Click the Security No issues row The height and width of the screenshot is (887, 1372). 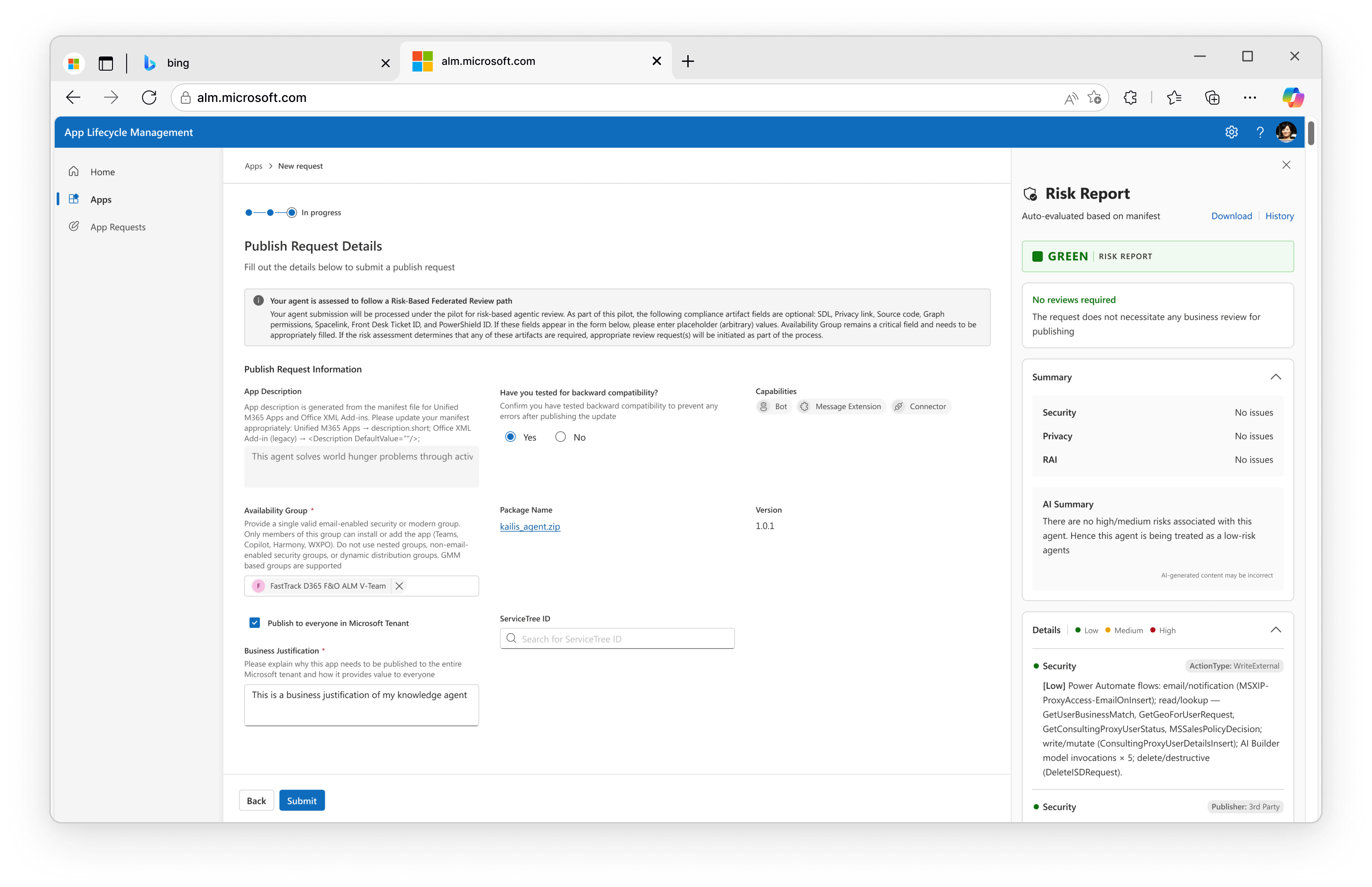(x=1157, y=413)
